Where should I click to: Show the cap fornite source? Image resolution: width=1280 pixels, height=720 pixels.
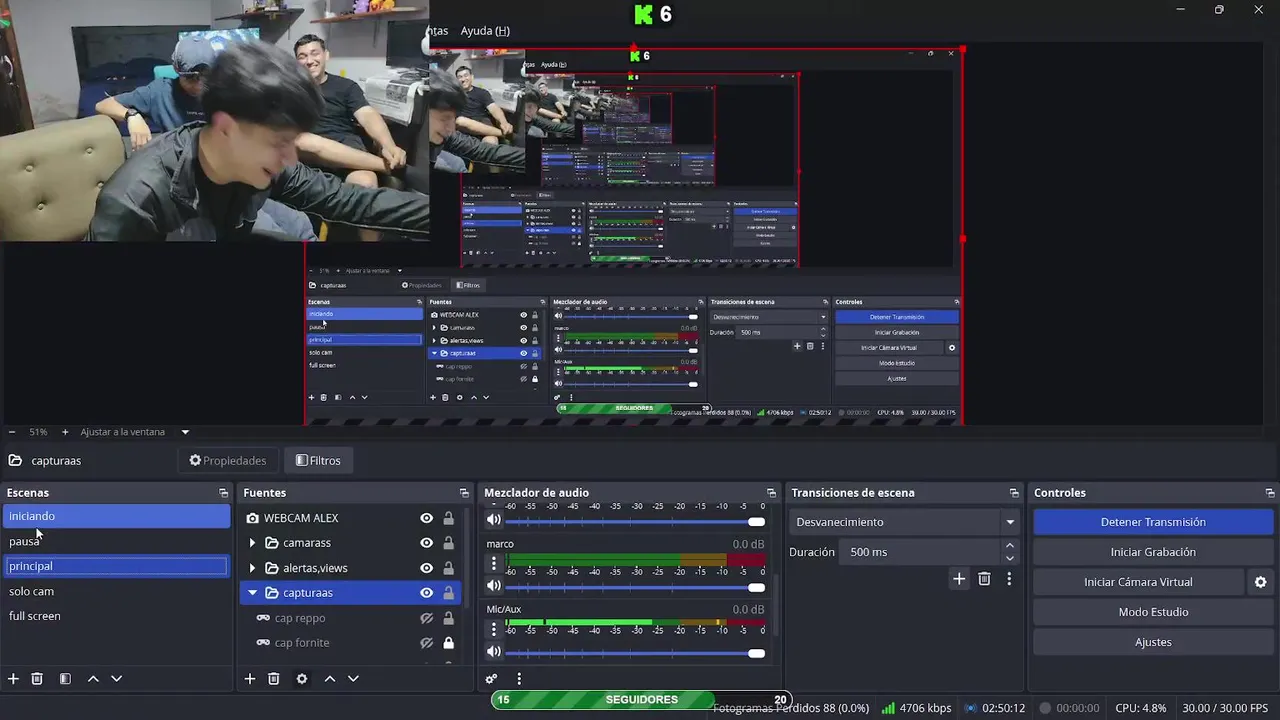[426, 643]
